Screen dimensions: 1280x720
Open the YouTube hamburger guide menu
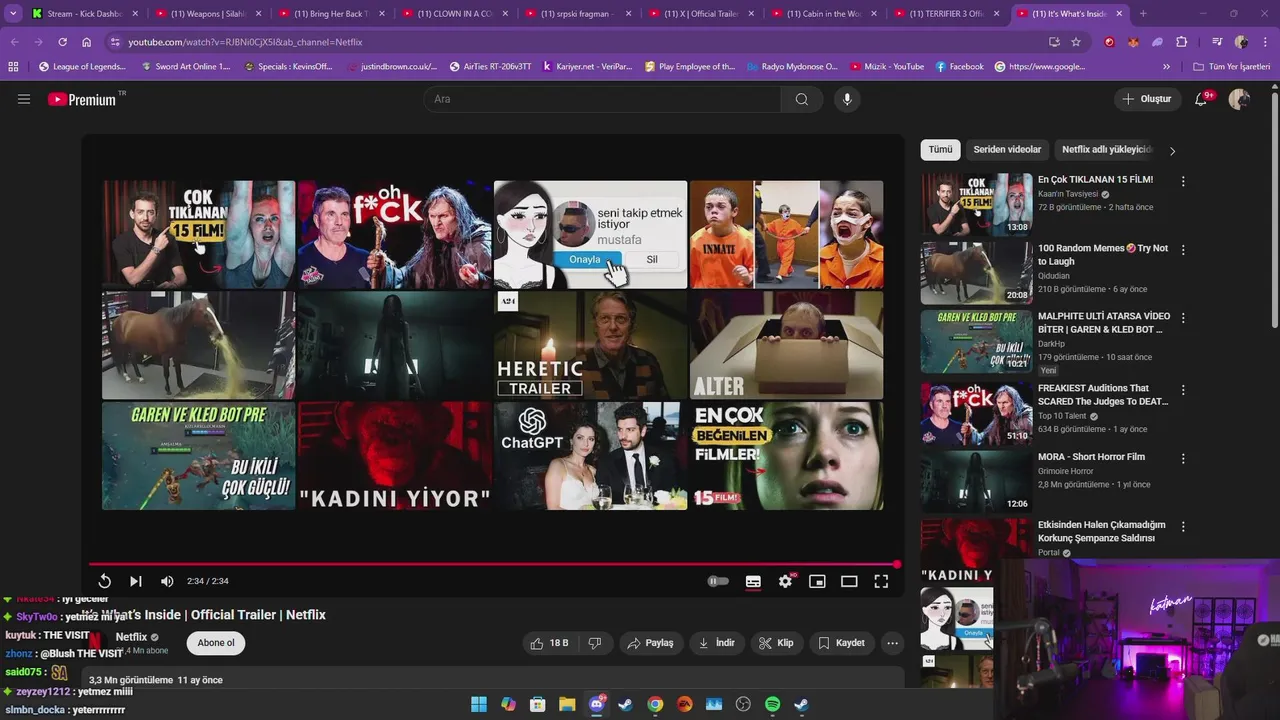click(24, 99)
